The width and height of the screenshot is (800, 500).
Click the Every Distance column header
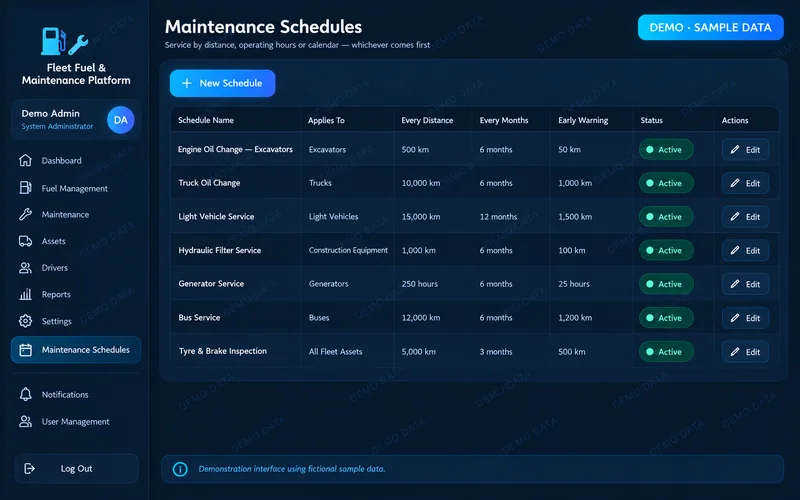point(427,120)
